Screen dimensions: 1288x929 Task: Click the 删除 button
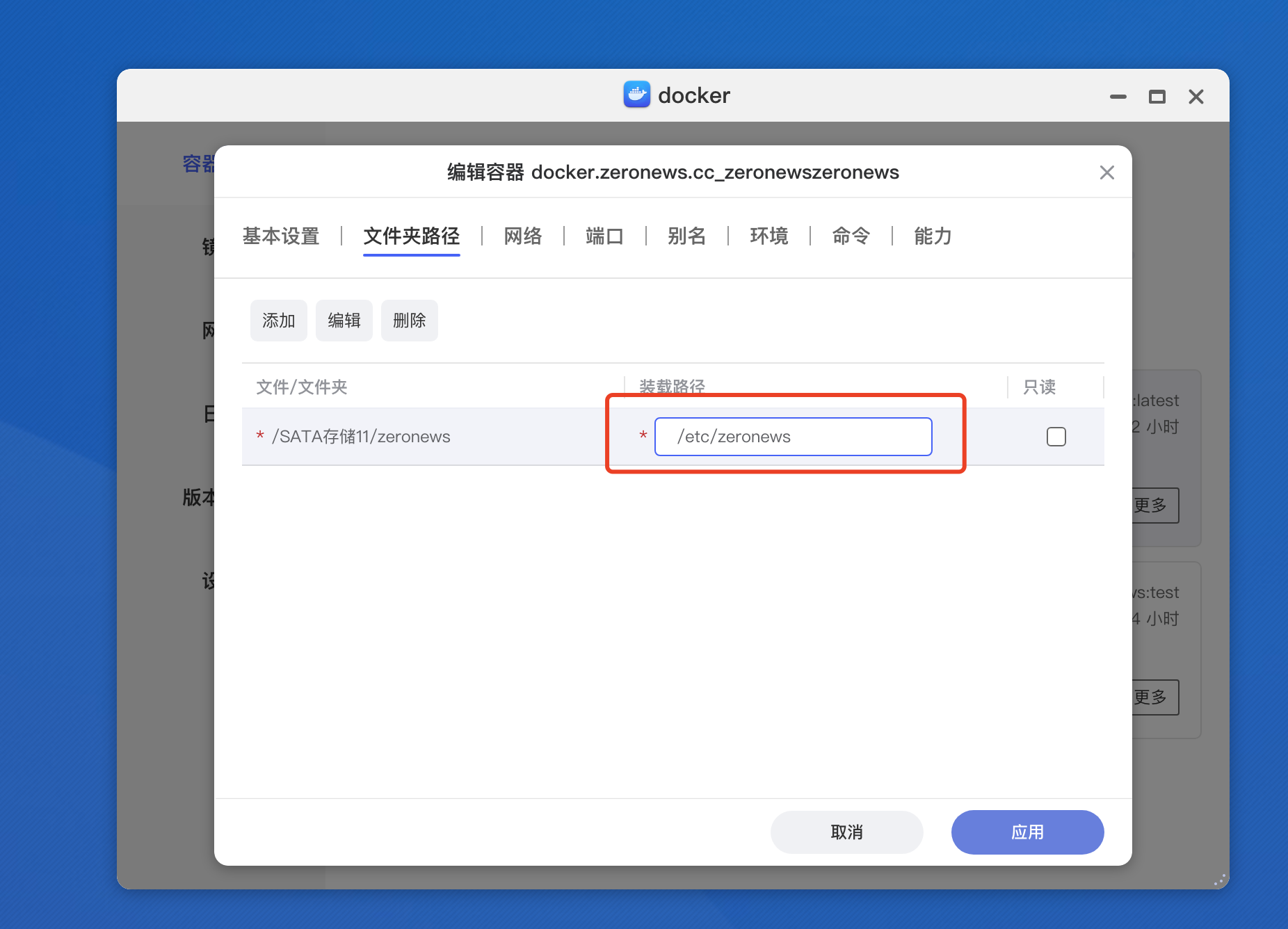click(410, 321)
